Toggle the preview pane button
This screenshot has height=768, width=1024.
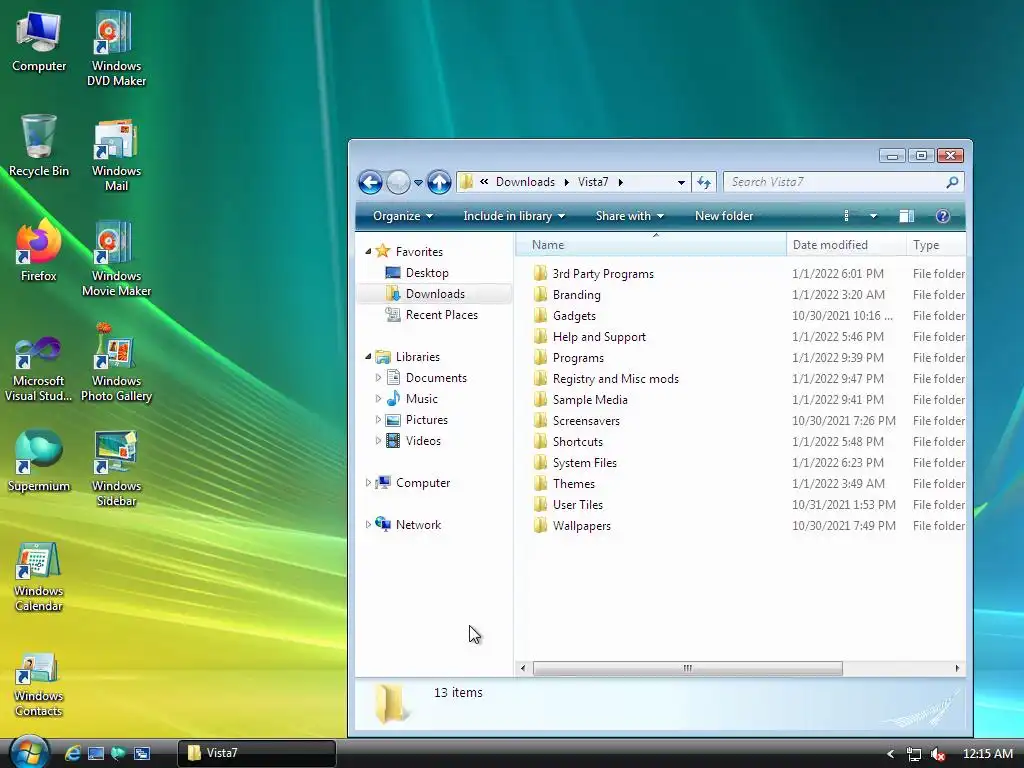click(x=906, y=216)
